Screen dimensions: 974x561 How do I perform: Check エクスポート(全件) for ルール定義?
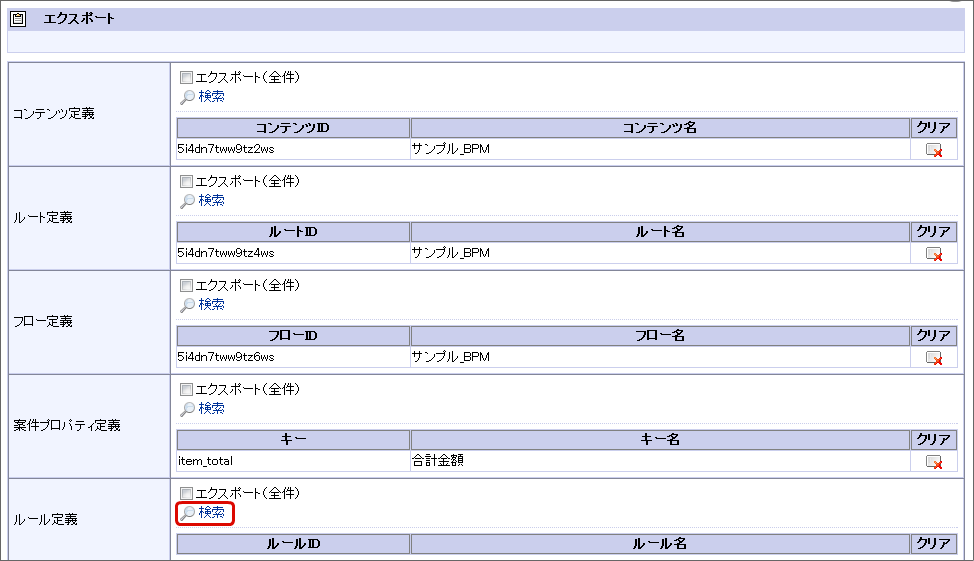(186, 493)
